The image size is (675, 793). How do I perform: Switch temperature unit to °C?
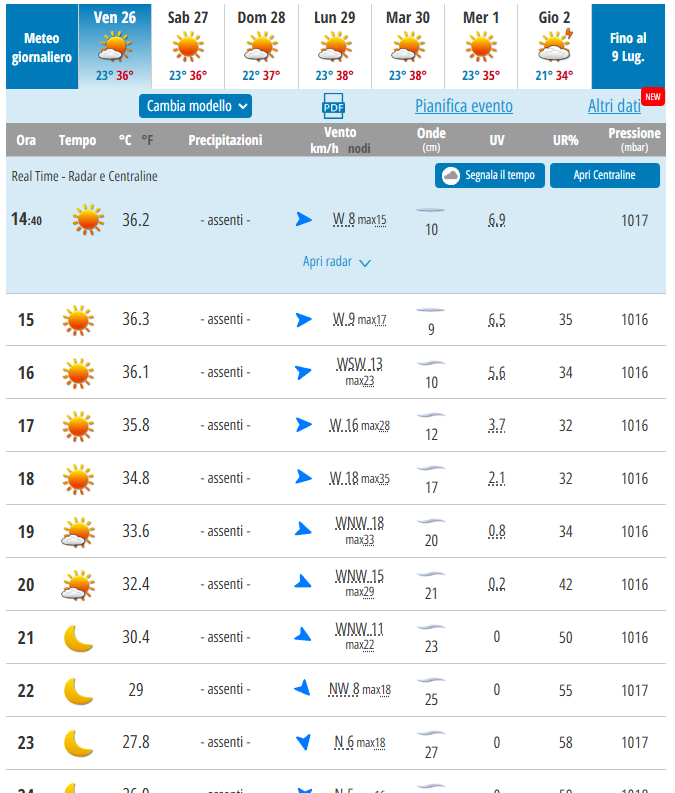(x=125, y=140)
